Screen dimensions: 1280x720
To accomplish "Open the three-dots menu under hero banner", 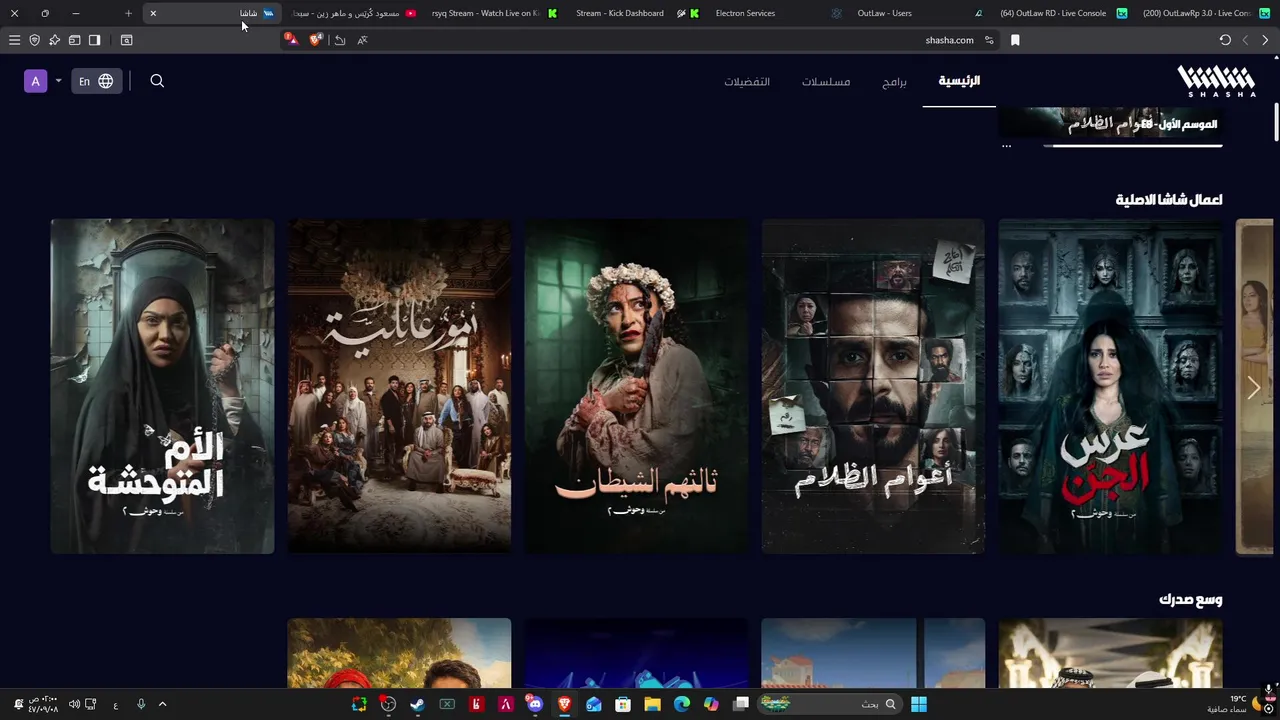I will pos(1007,146).
